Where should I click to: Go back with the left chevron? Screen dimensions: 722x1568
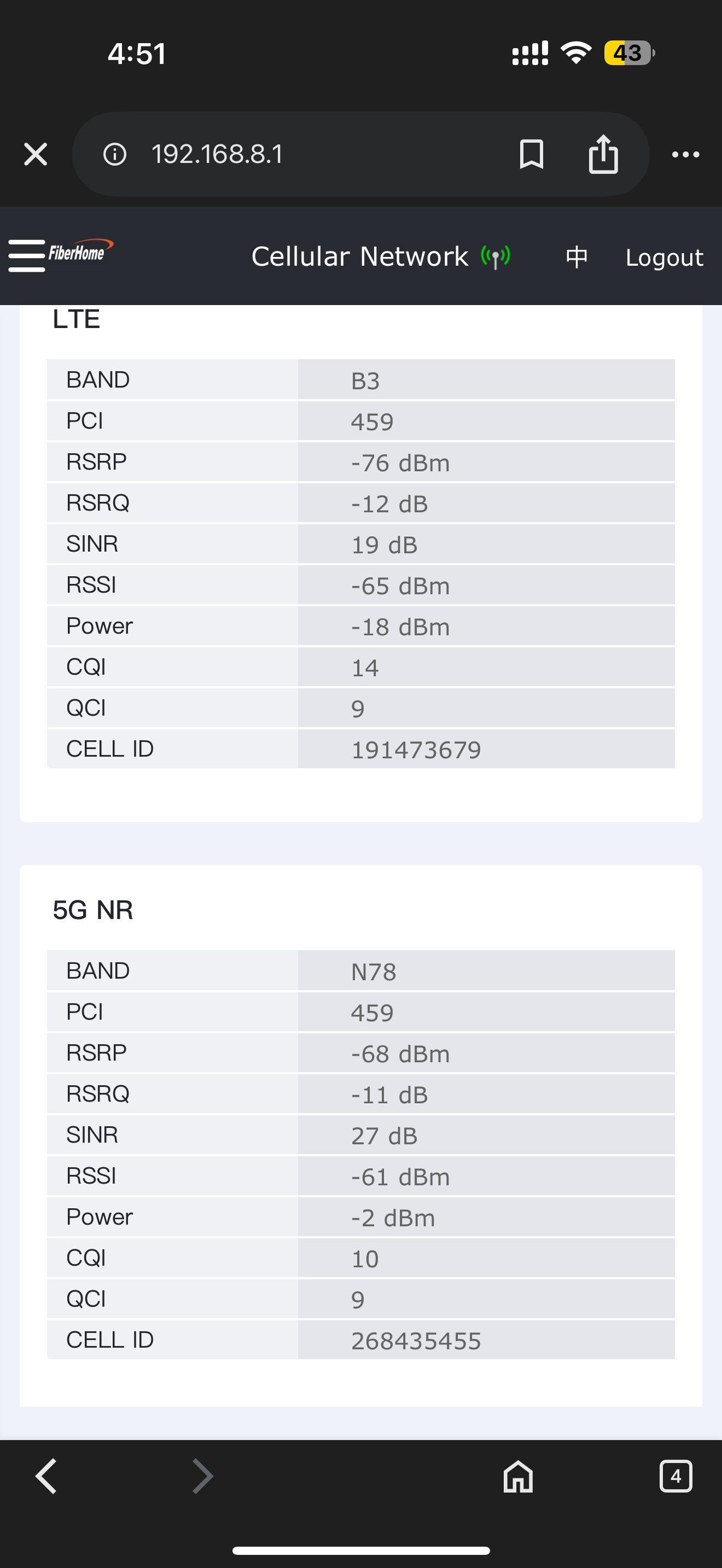[46, 1476]
